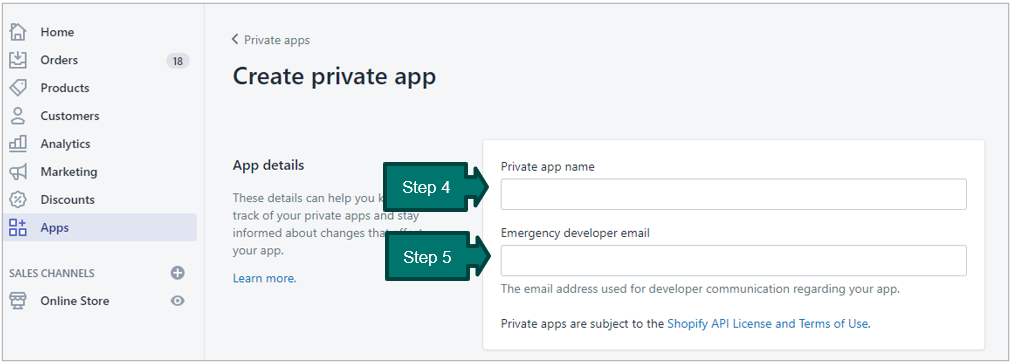Click the Analytics bar chart icon
The height and width of the screenshot is (364, 1012).
tap(18, 144)
